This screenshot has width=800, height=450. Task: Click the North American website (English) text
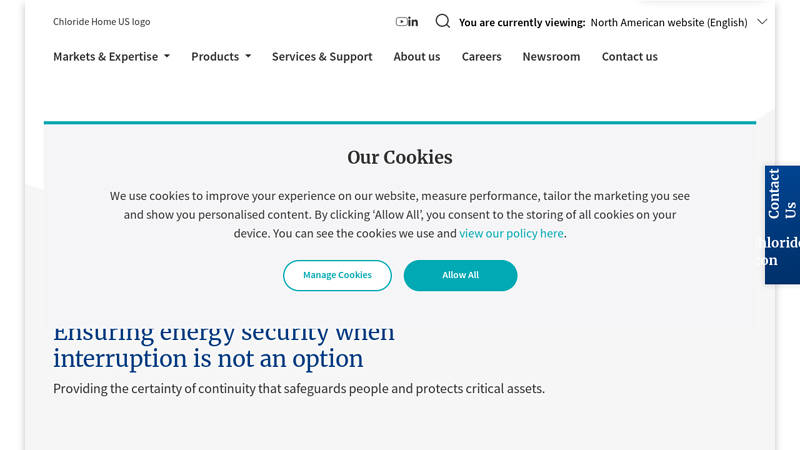[668, 22]
